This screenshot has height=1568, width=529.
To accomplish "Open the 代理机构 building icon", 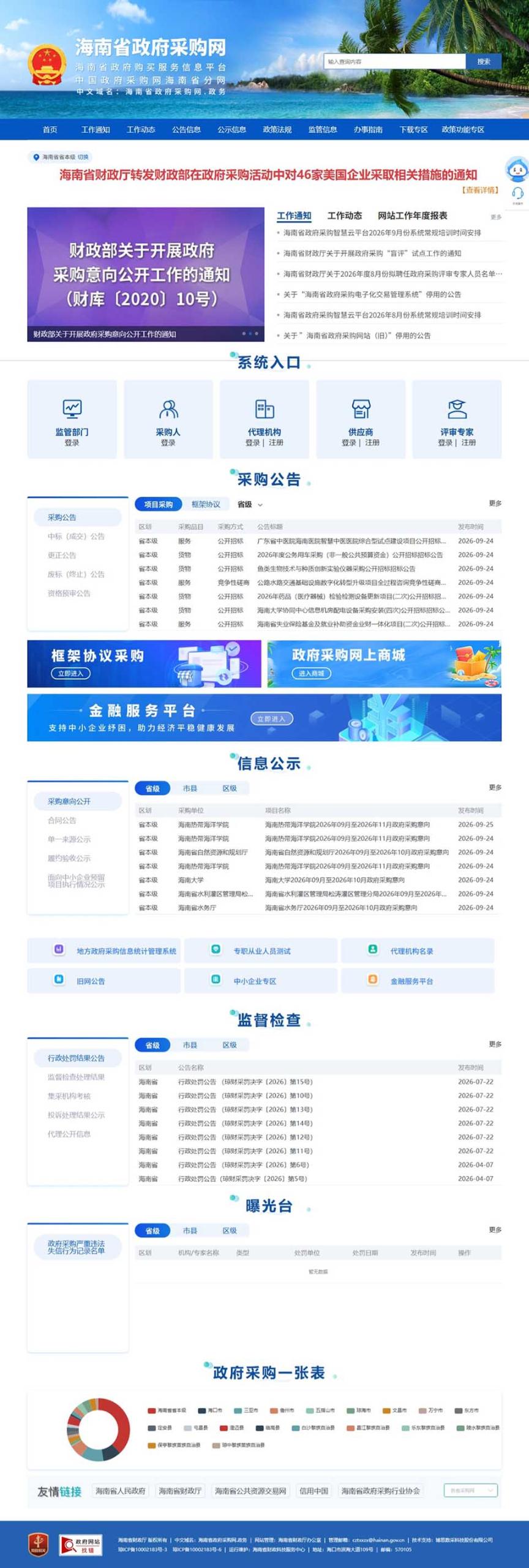I will pyautogui.click(x=264, y=409).
